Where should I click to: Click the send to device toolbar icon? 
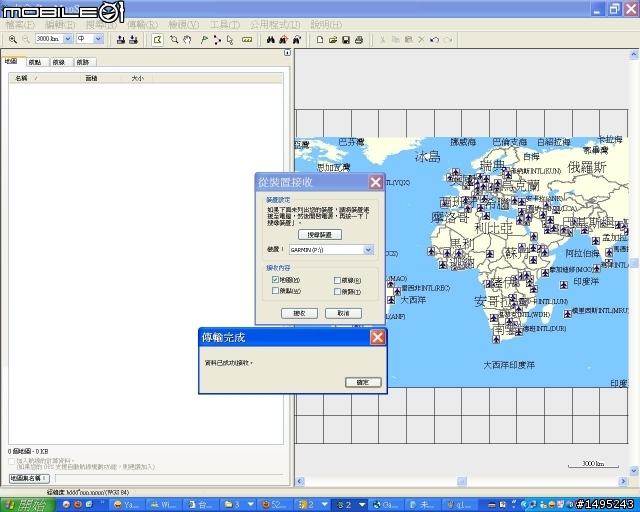121,40
